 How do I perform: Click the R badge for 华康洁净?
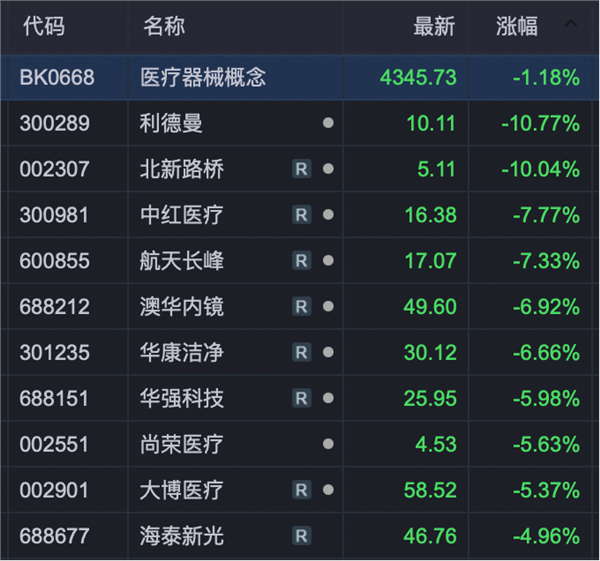(302, 352)
